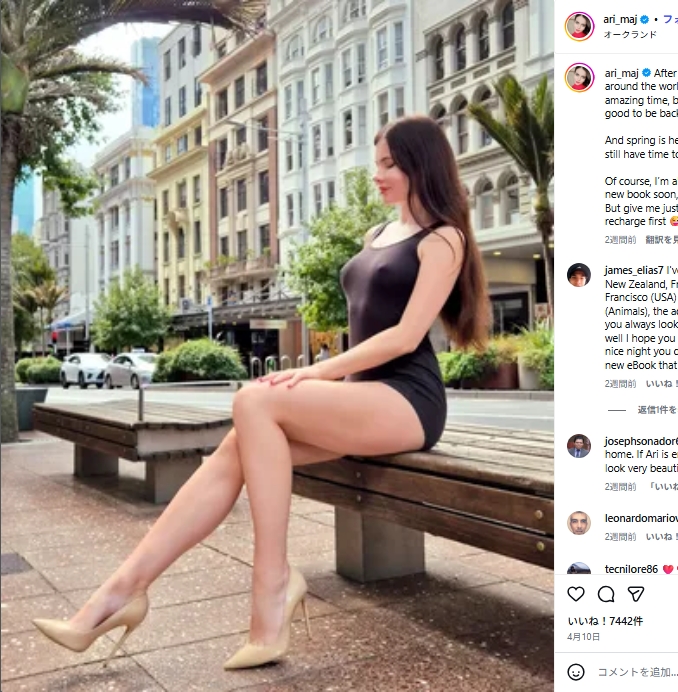The width and height of the screenshot is (678, 692).
Task: Click ari_maj avatar beside caption
Action: [579, 77]
